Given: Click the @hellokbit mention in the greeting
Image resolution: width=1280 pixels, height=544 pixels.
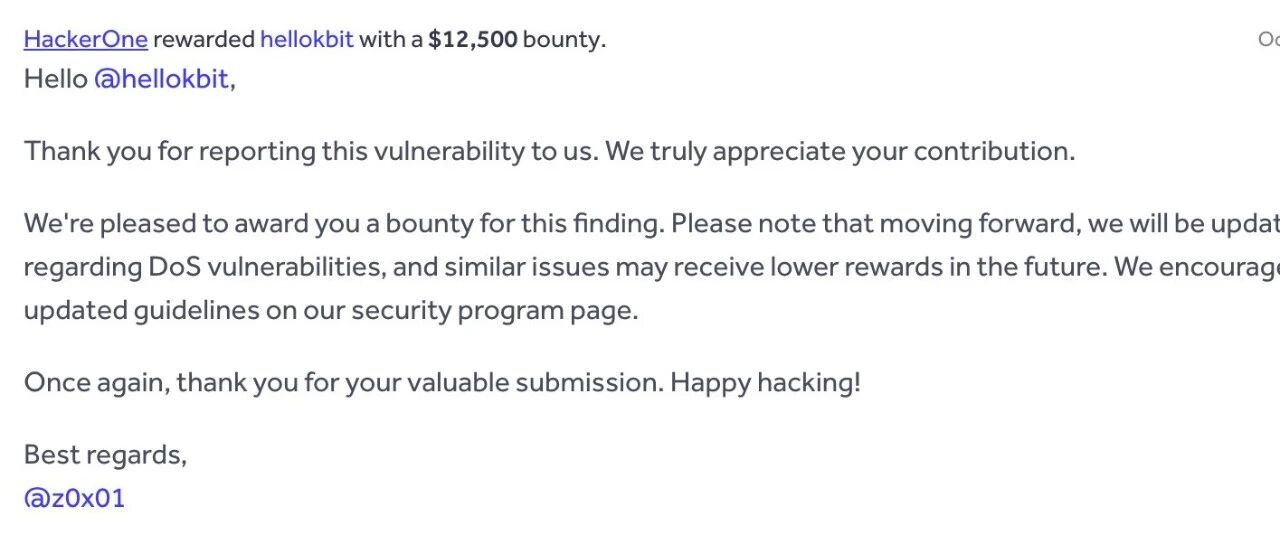Looking at the screenshot, I should point(162,78).
